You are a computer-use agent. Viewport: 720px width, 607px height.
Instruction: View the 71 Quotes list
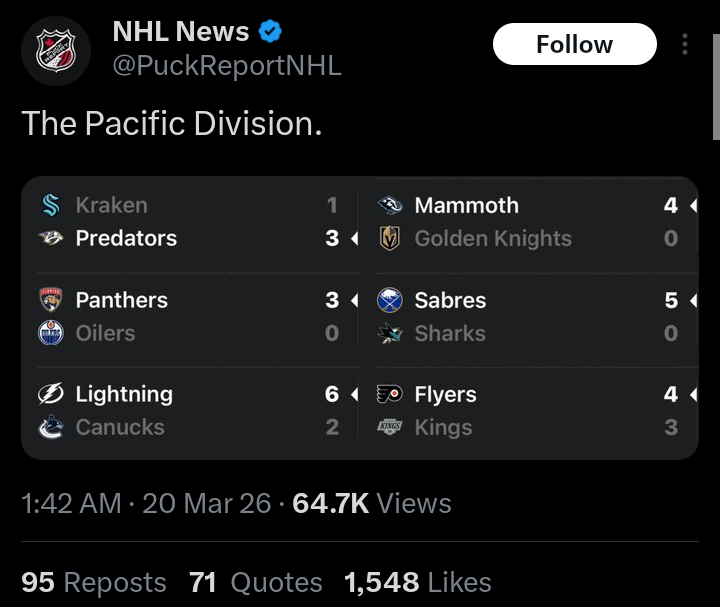(256, 582)
